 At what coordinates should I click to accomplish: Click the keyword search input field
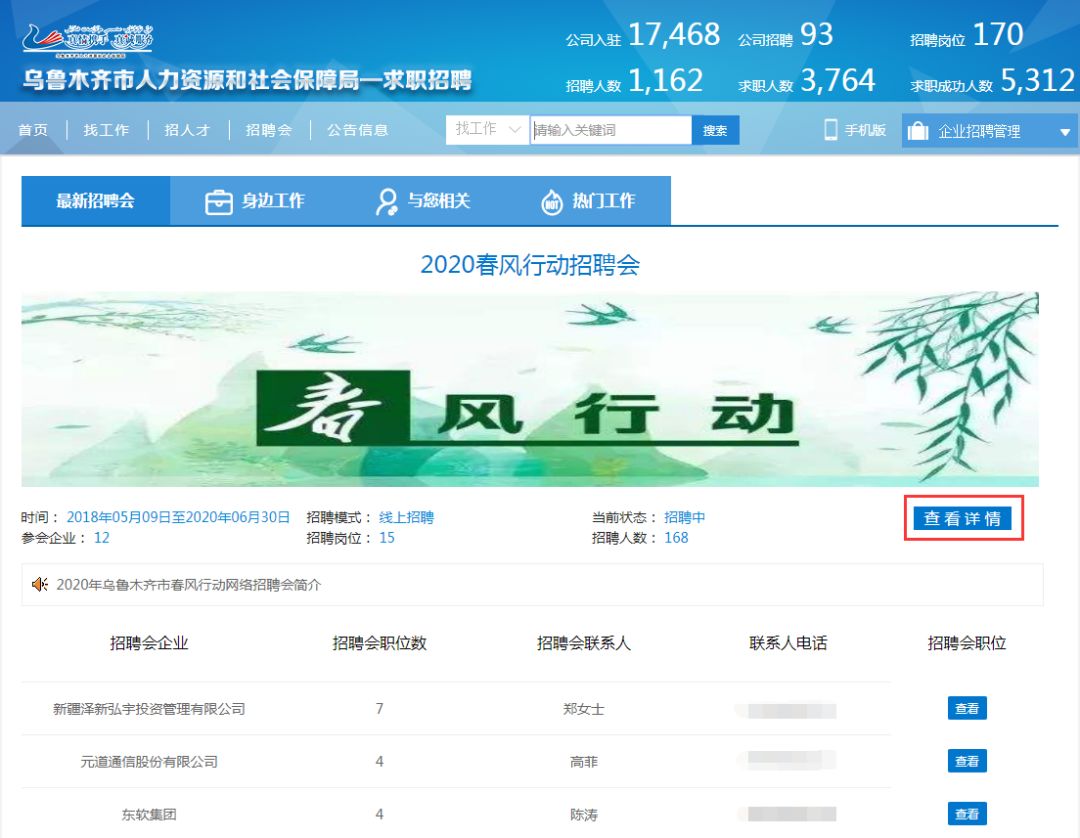[610, 130]
